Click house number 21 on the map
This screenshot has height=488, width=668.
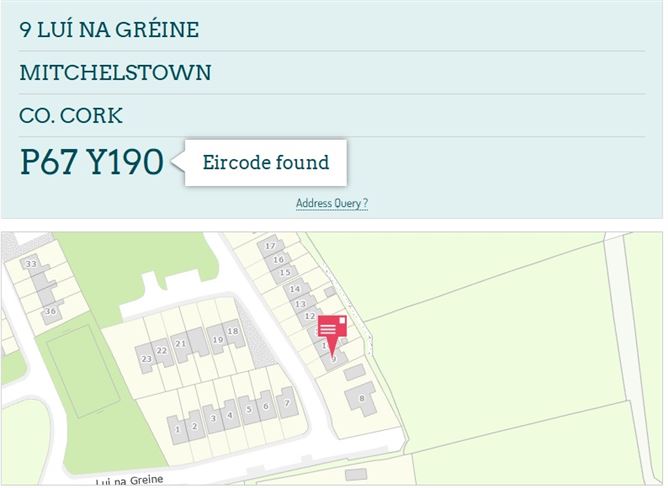pos(181,344)
